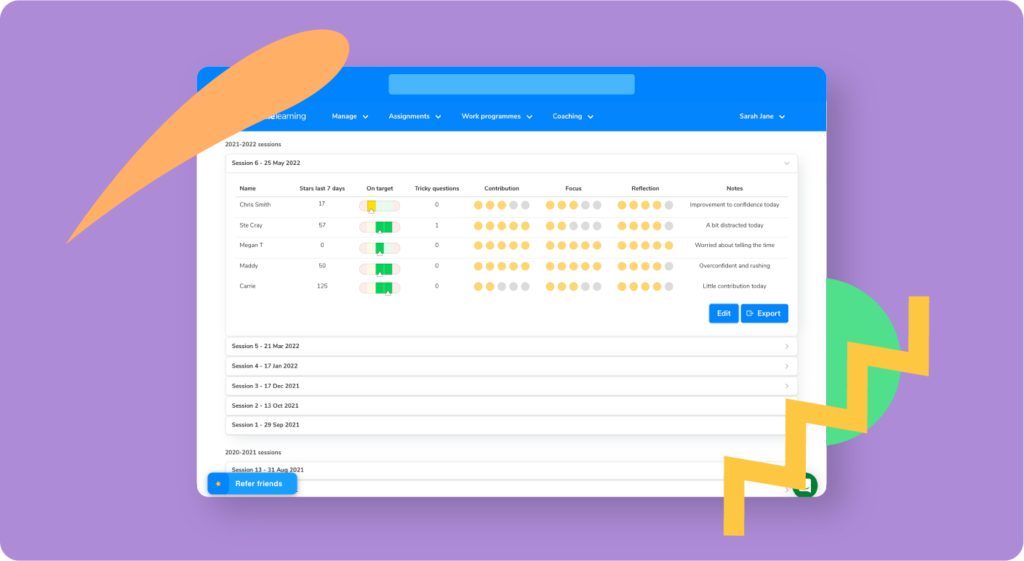Open the Sarah Jane account dropdown

[761, 117]
